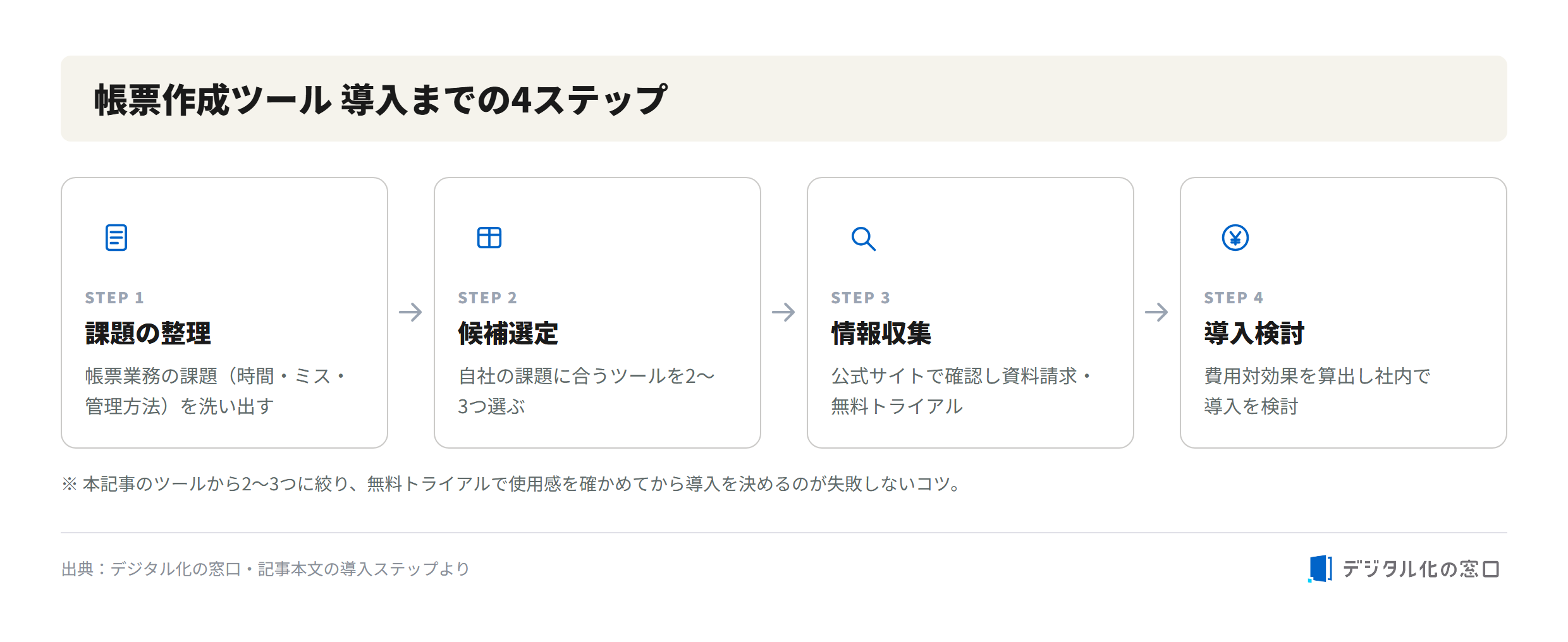Viewport: 1568px width, 642px height.
Task: Select the 情報収集 heading
Action: pos(881,333)
